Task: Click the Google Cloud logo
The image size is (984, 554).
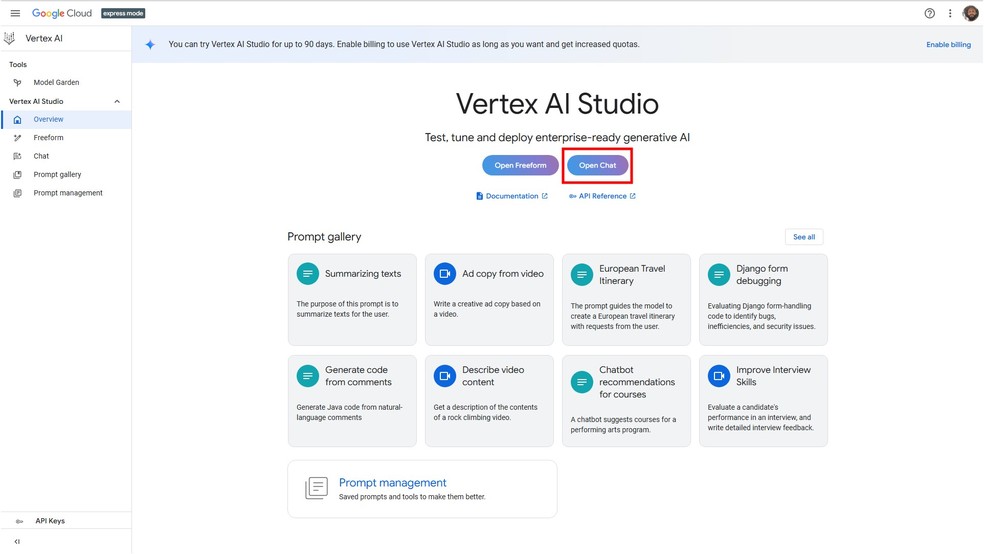Action: 62,13
